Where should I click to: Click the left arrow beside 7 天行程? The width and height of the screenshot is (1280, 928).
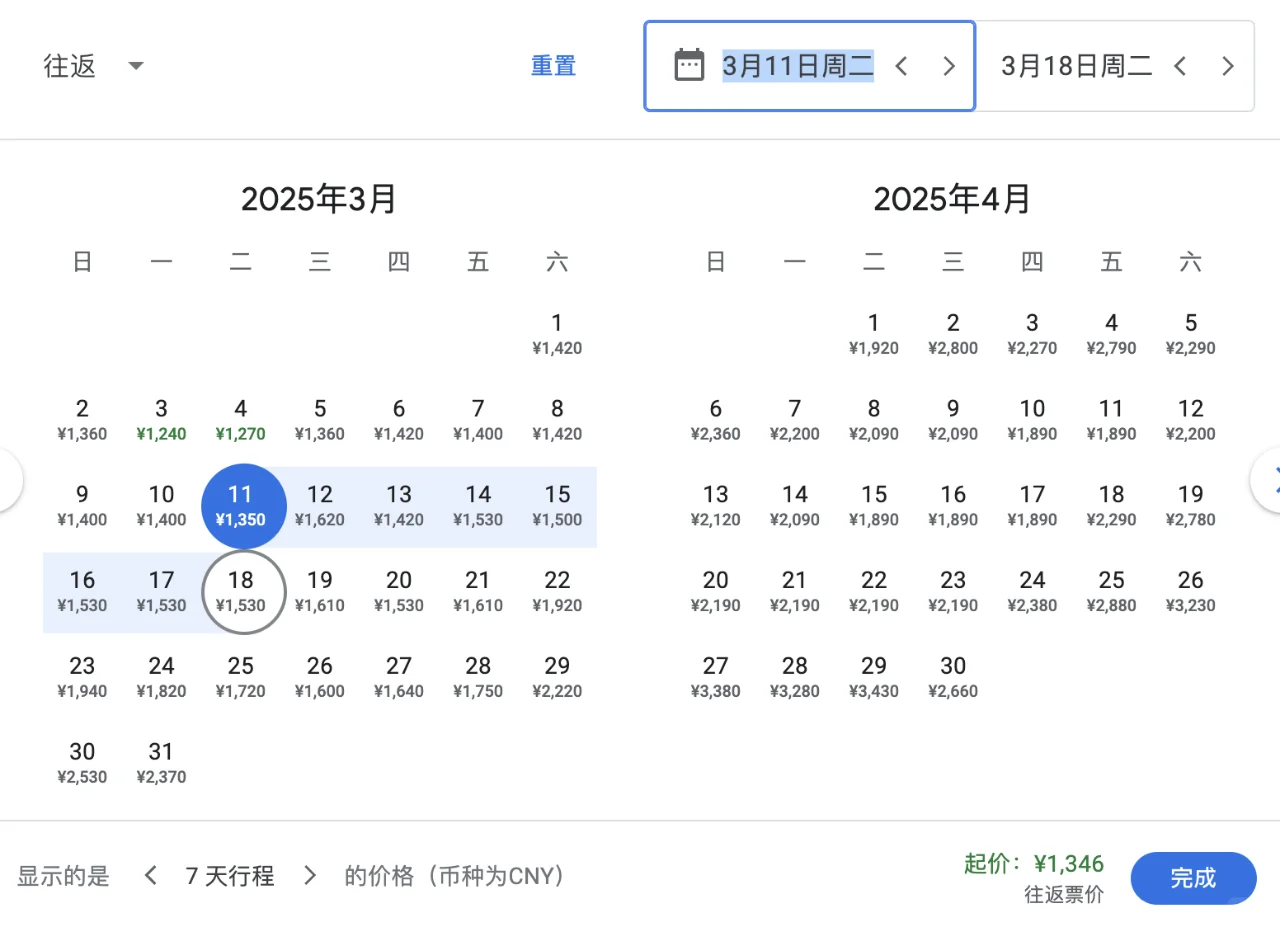(x=150, y=875)
